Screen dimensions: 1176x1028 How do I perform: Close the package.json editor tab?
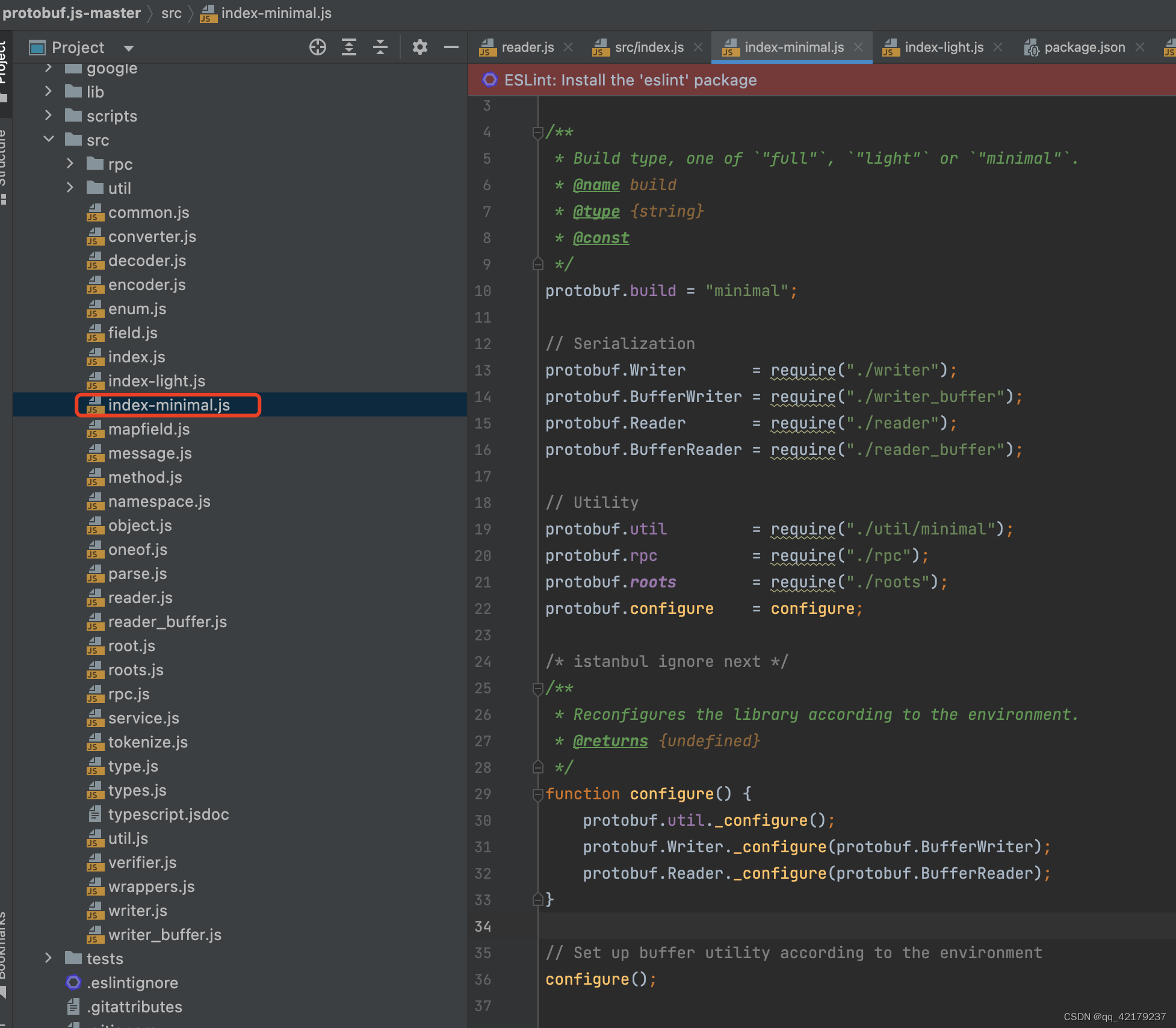point(1139,47)
